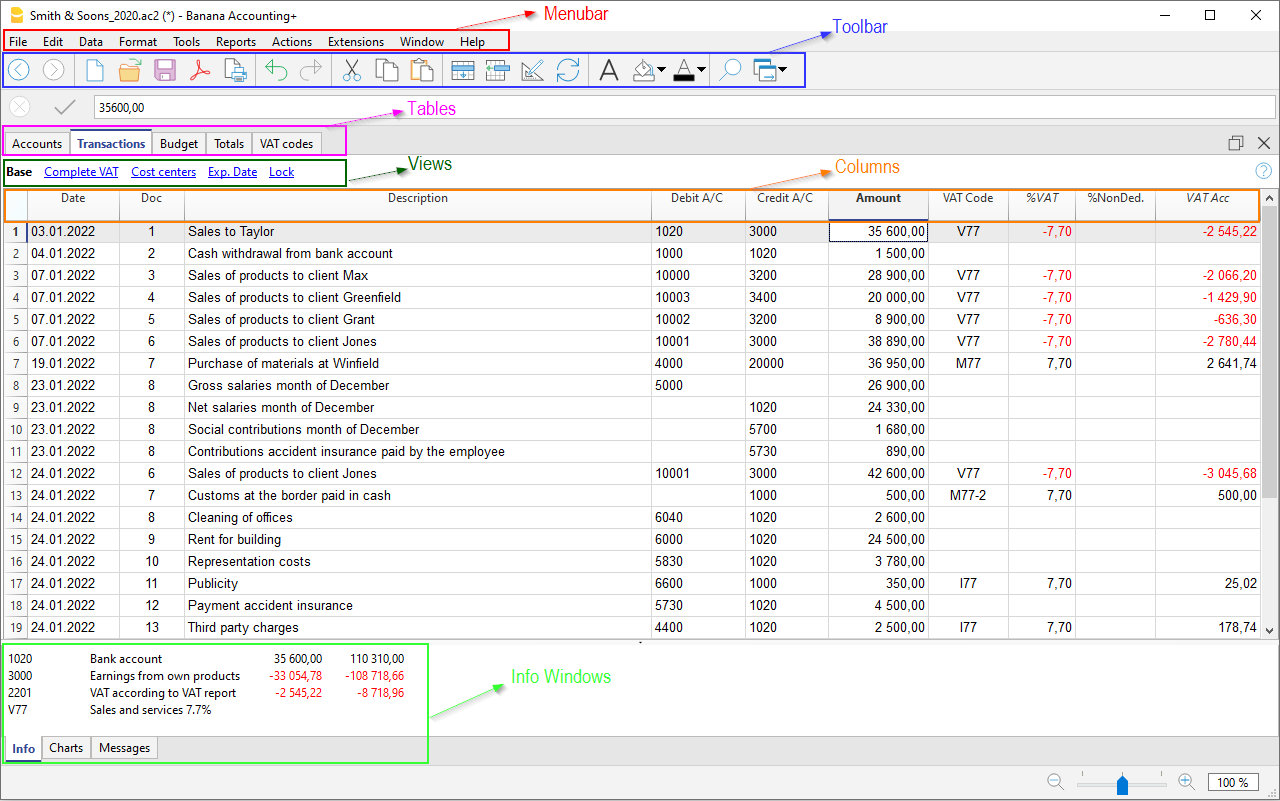Open Find with the magnifier icon
This screenshot has width=1280, height=801.
click(730, 70)
